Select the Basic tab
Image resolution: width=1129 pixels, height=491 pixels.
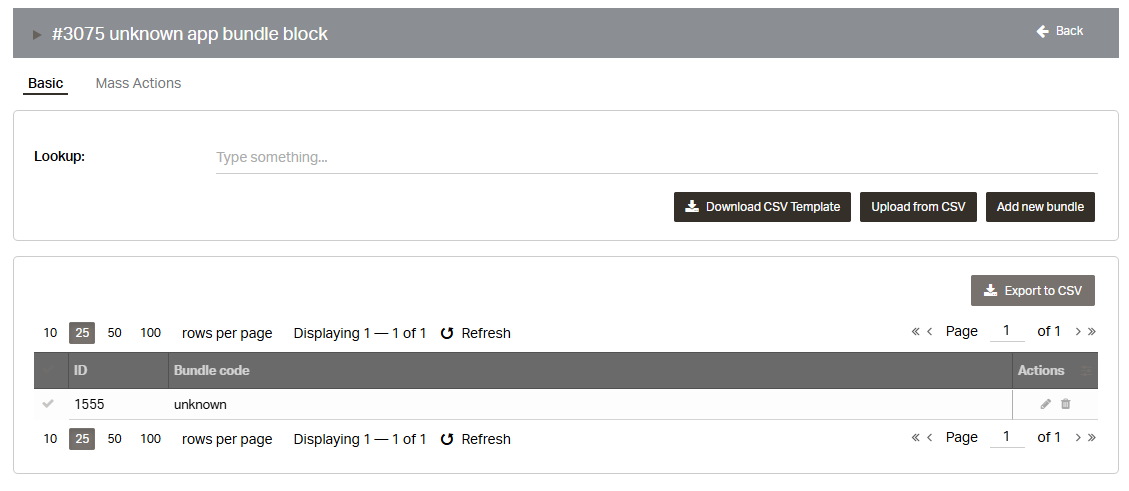pyautogui.click(x=45, y=83)
